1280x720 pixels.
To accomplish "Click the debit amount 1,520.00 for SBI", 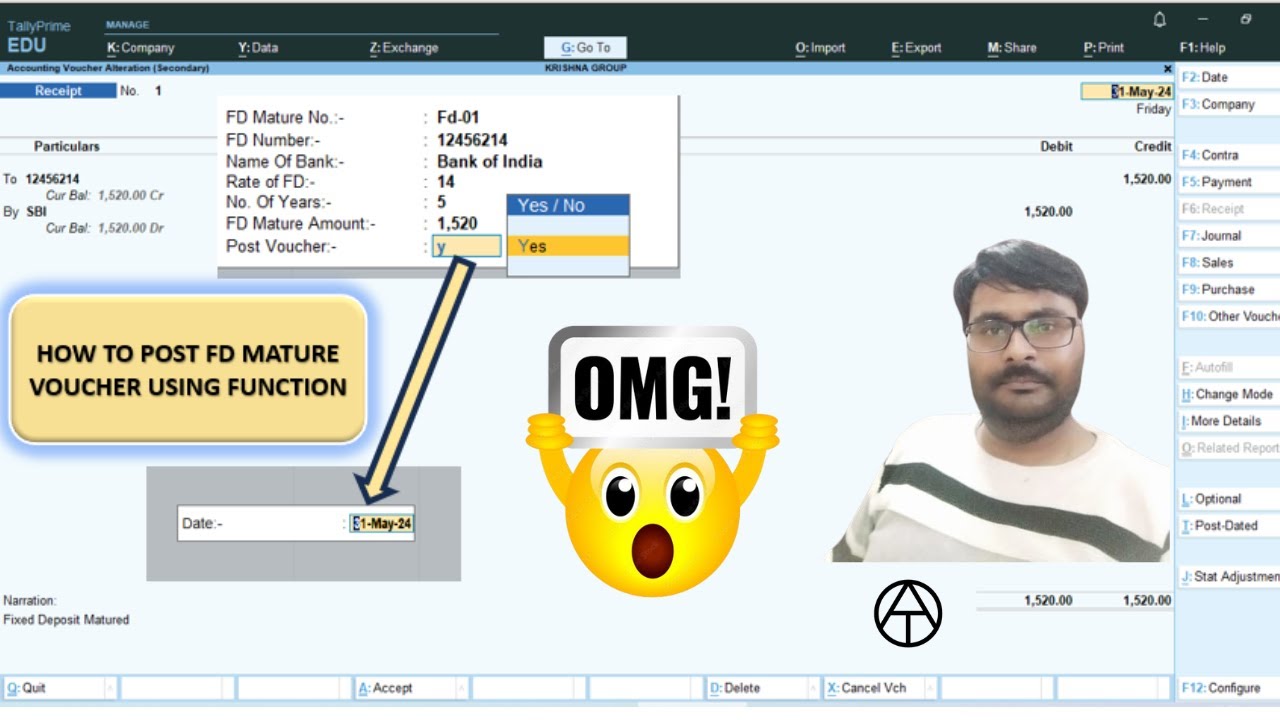I will 1048,212.
